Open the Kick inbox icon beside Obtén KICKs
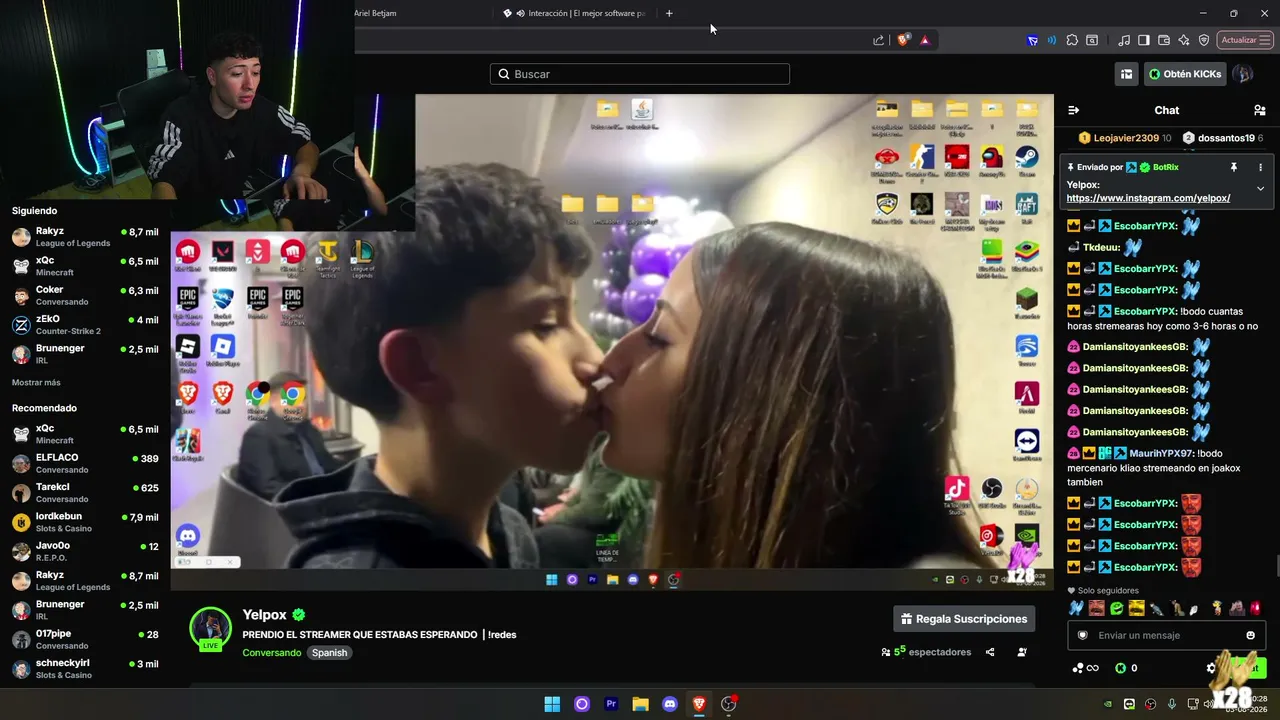Image resolution: width=1280 pixels, height=720 pixels. (x=1126, y=74)
